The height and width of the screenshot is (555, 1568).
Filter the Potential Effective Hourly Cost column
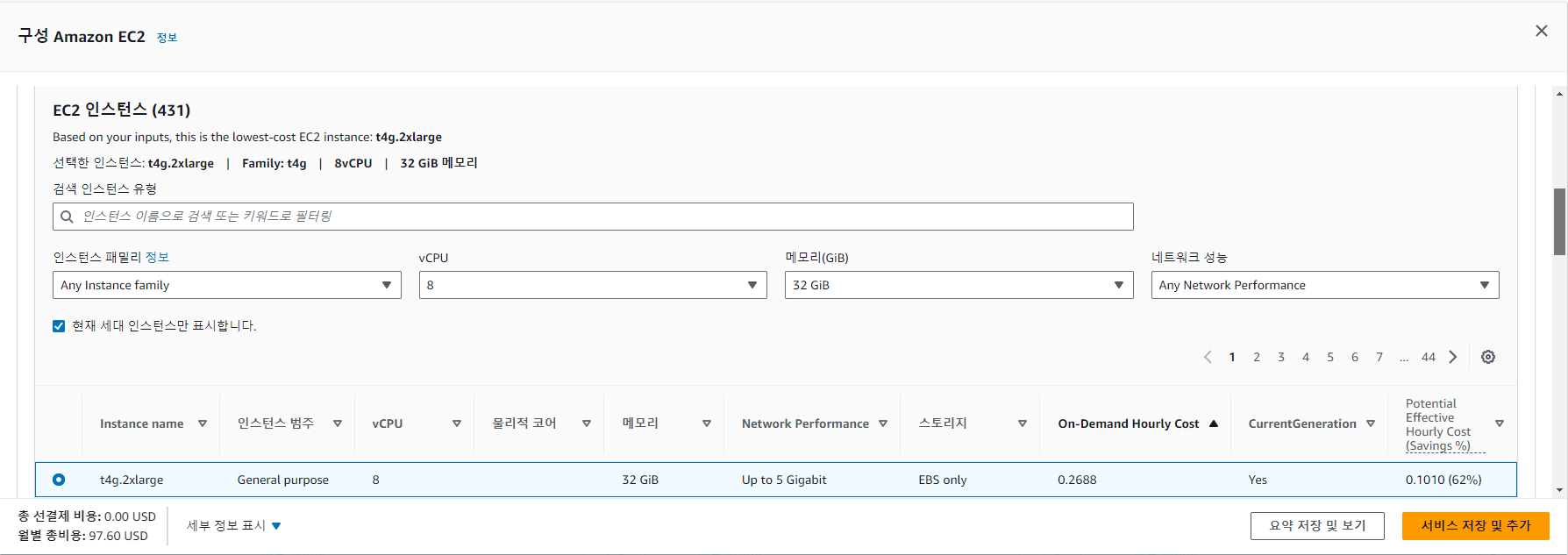pos(1500,423)
